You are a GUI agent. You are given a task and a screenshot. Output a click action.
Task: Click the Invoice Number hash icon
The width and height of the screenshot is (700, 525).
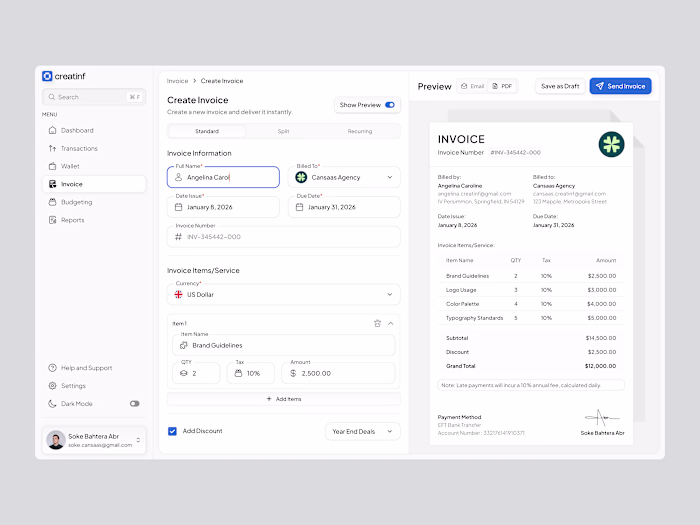pos(179,237)
